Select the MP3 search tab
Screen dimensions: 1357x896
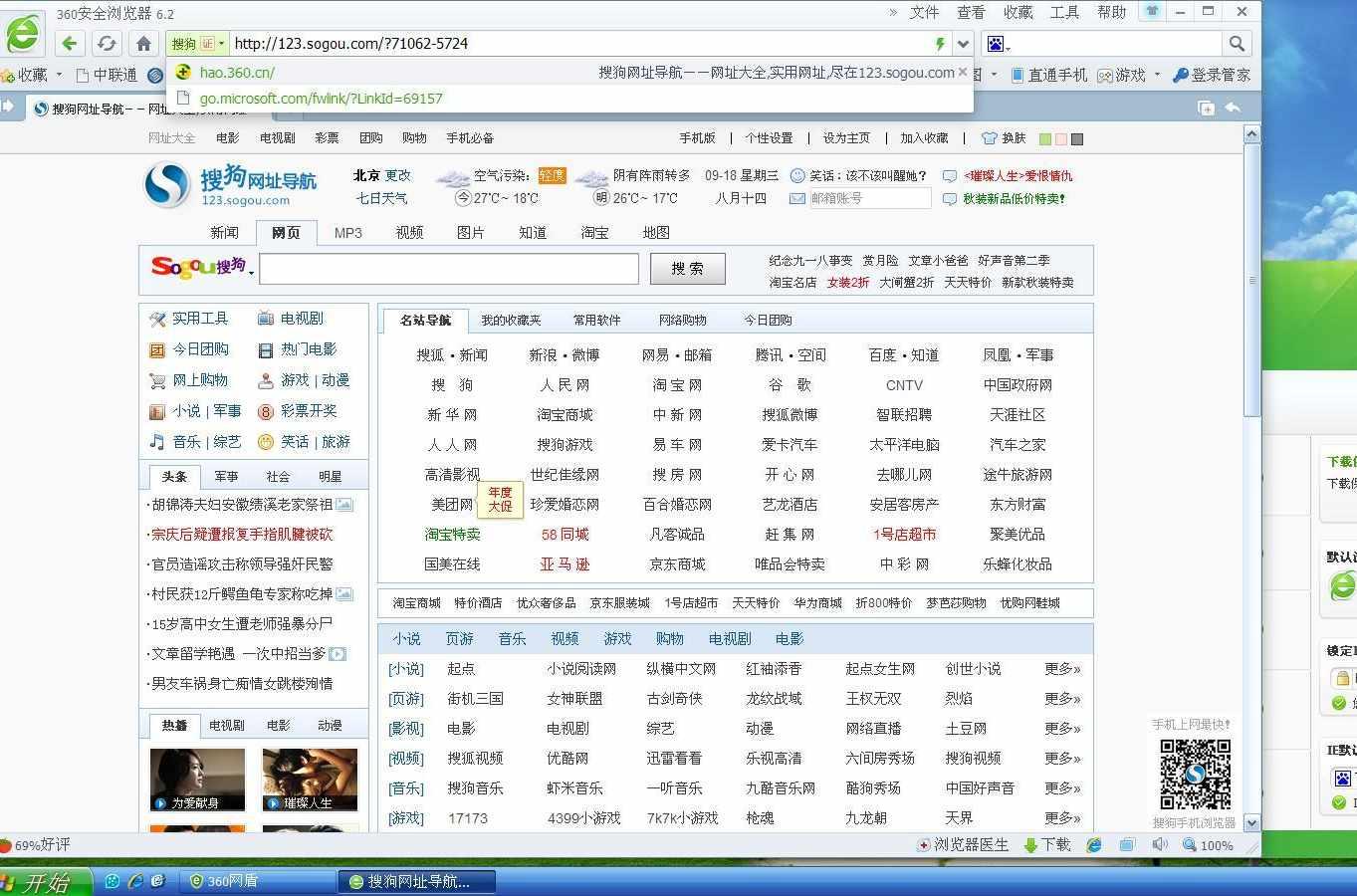coord(347,232)
